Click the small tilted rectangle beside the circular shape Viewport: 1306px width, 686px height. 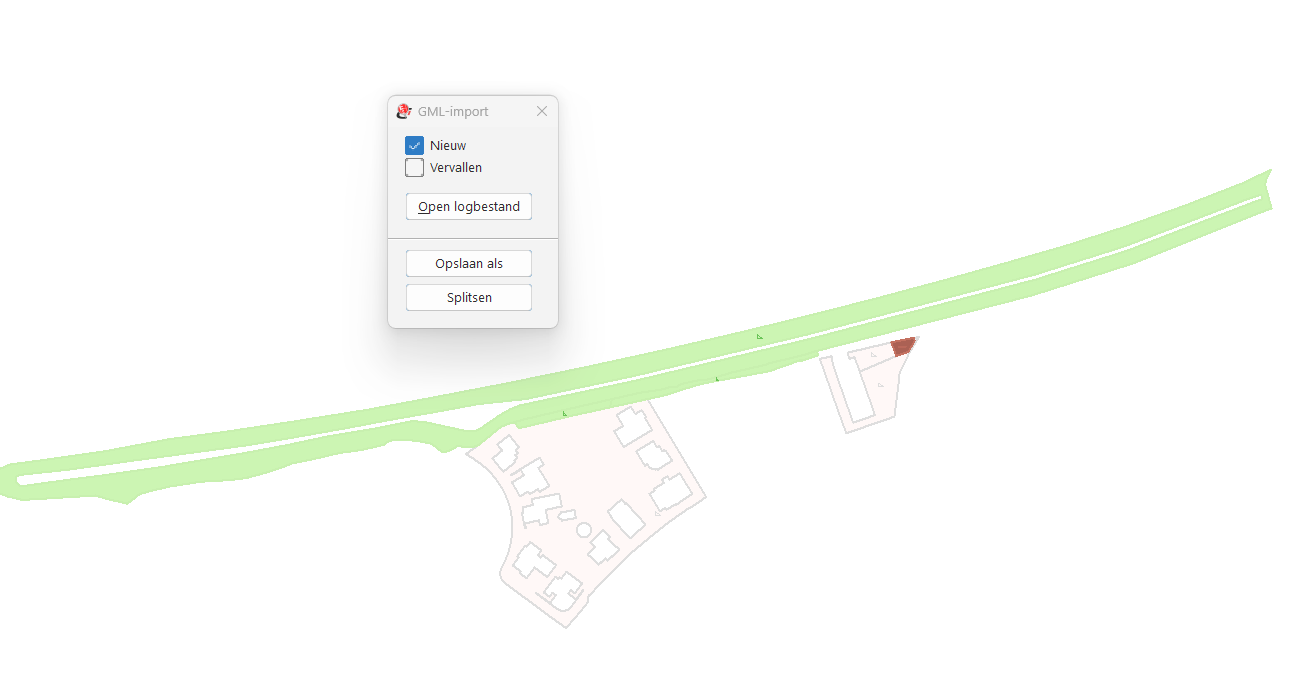tap(567, 515)
